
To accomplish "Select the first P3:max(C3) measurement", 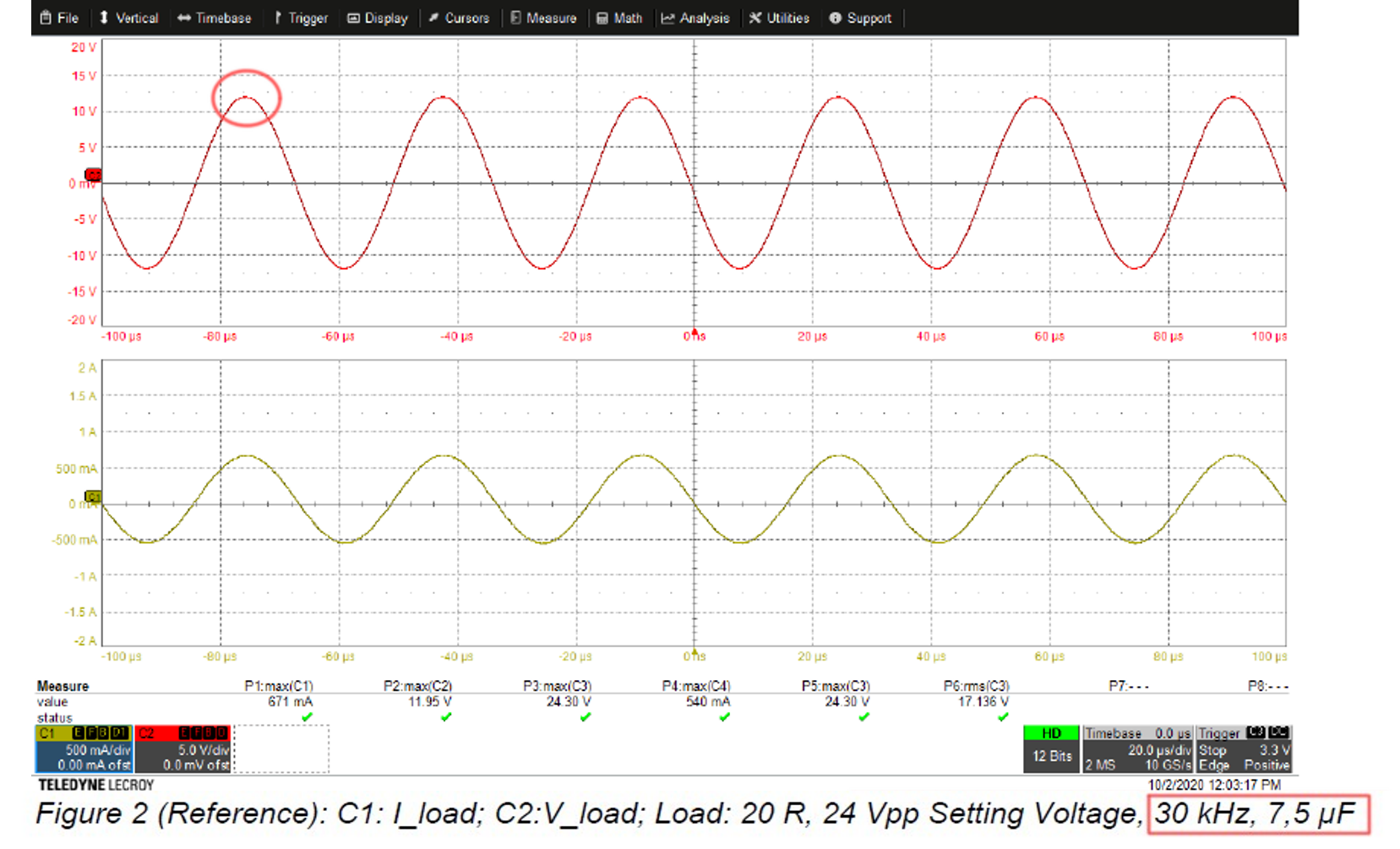I will pyautogui.click(x=557, y=686).
